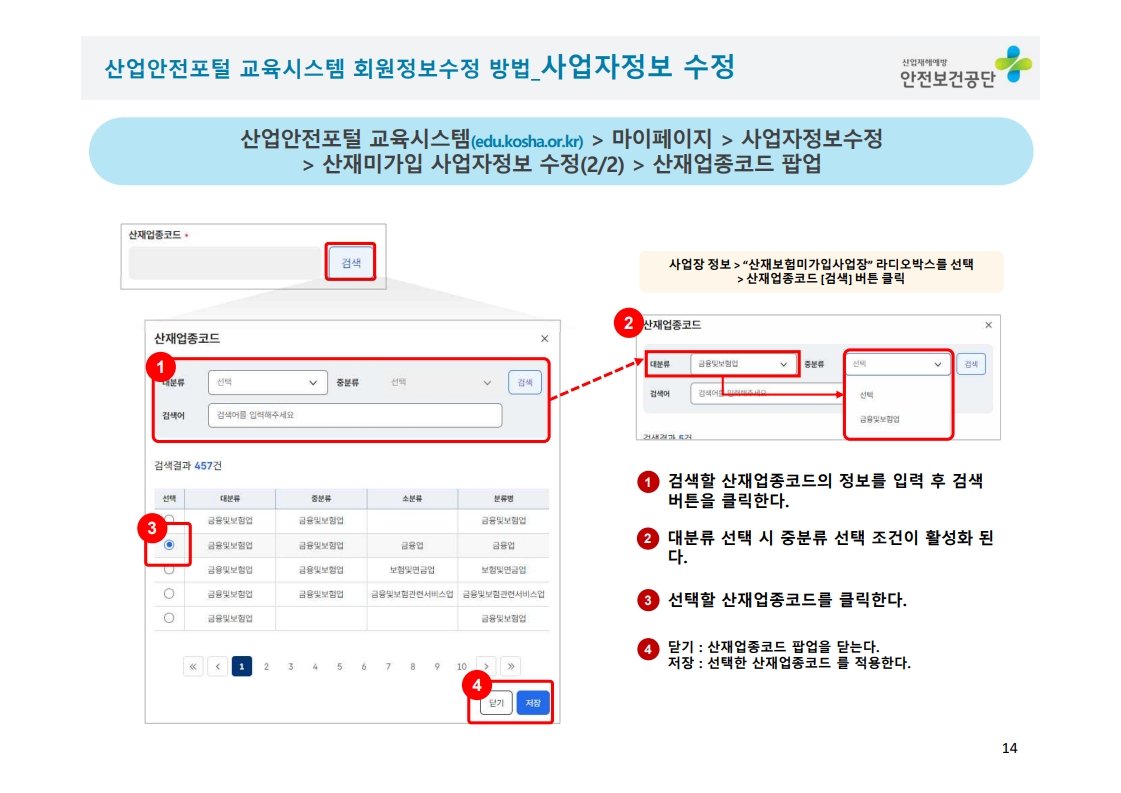Jump to last page using double-right arrow
Screen dimensions: 1121x793
[x=510, y=666]
